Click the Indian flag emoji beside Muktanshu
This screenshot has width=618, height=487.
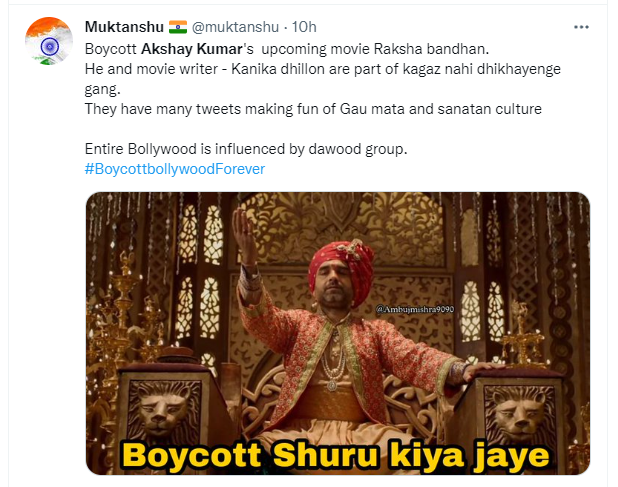pyautogui.click(x=178, y=27)
